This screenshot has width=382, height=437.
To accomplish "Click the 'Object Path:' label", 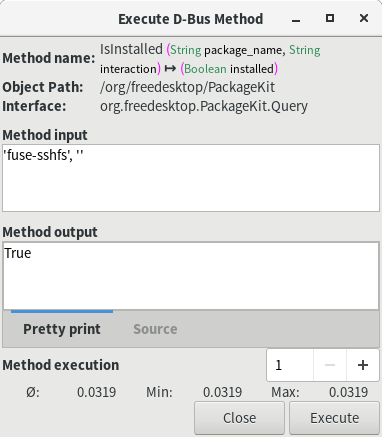I will [43, 87].
